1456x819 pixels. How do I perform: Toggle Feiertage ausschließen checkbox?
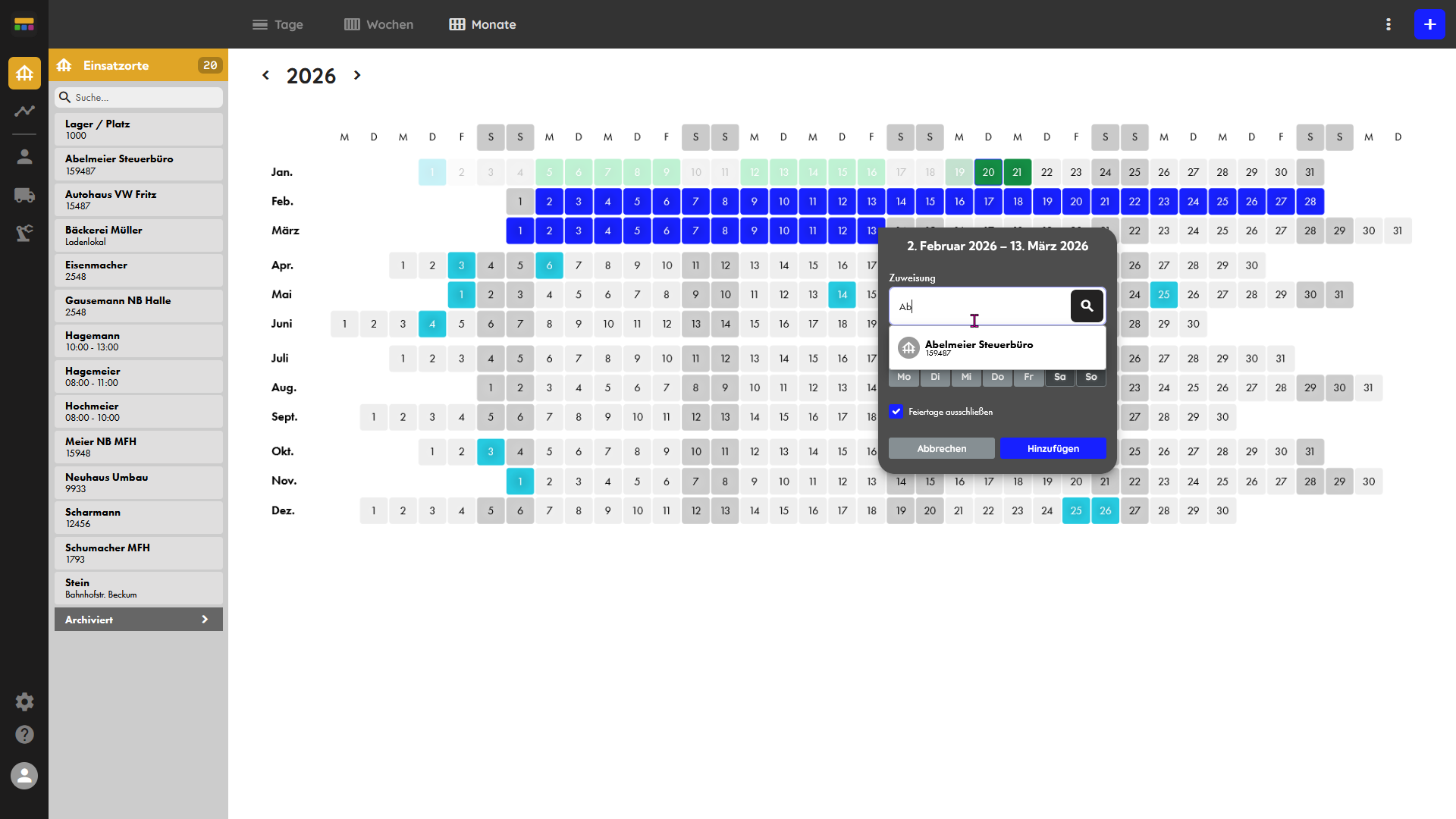[896, 412]
